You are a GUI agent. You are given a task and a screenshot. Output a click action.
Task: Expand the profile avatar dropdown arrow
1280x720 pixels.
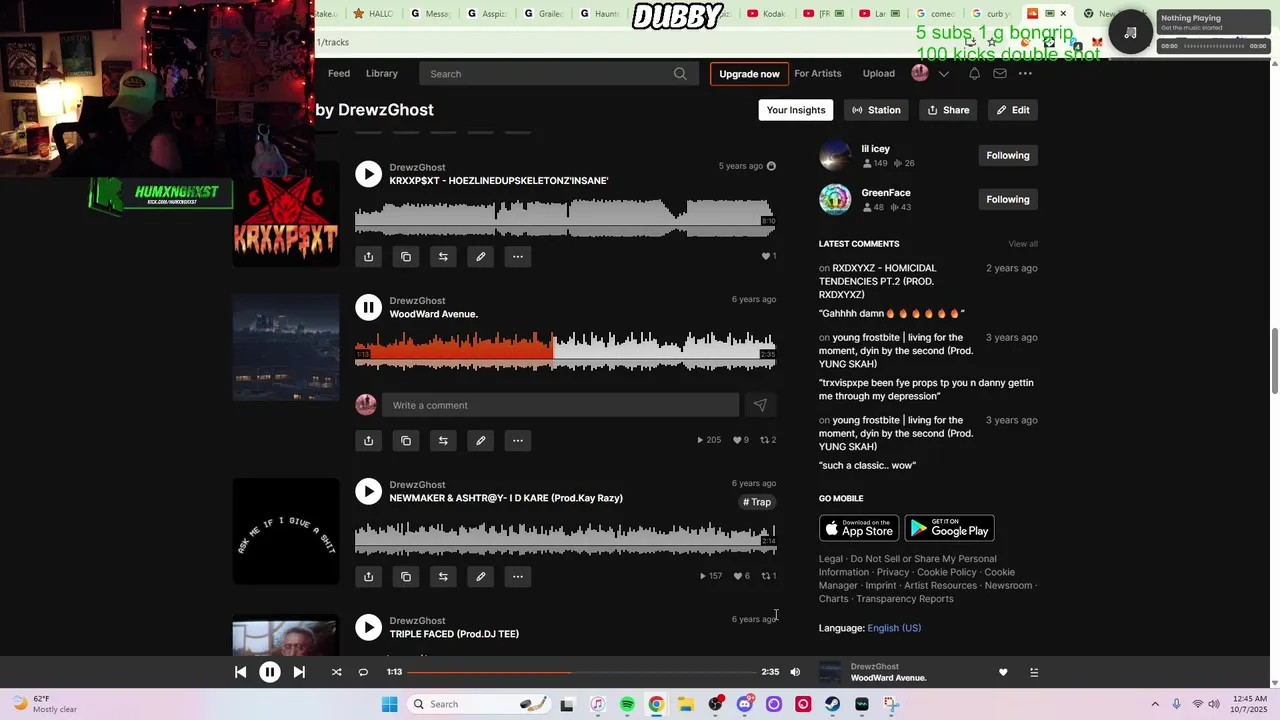click(943, 74)
